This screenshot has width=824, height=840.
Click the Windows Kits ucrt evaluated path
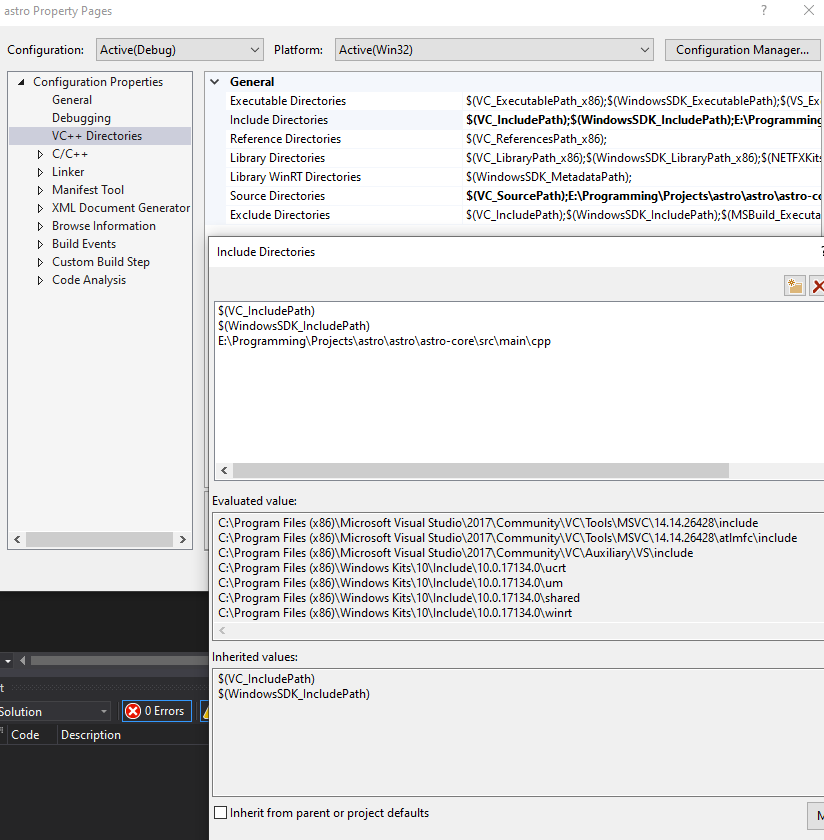392,568
